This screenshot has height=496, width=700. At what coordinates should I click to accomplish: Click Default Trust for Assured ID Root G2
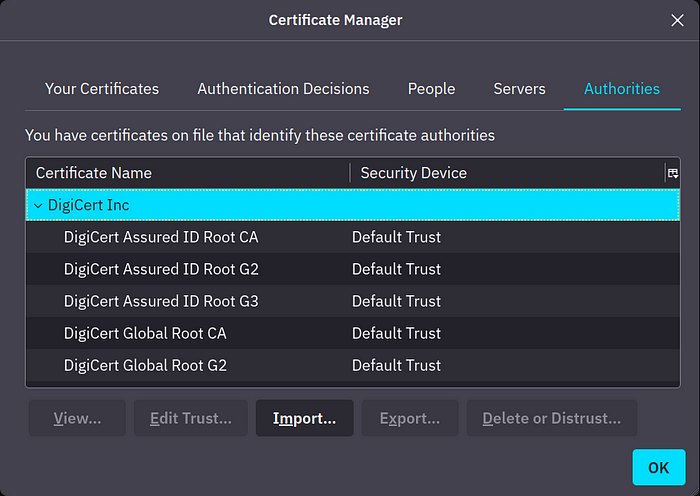(x=396, y=269)
